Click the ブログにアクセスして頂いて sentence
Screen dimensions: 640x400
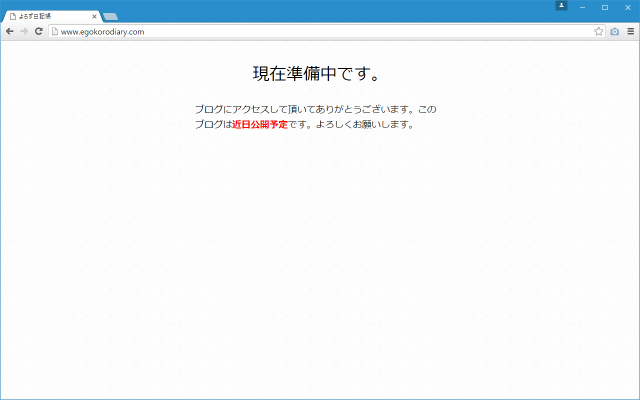[x=316, y=109]
